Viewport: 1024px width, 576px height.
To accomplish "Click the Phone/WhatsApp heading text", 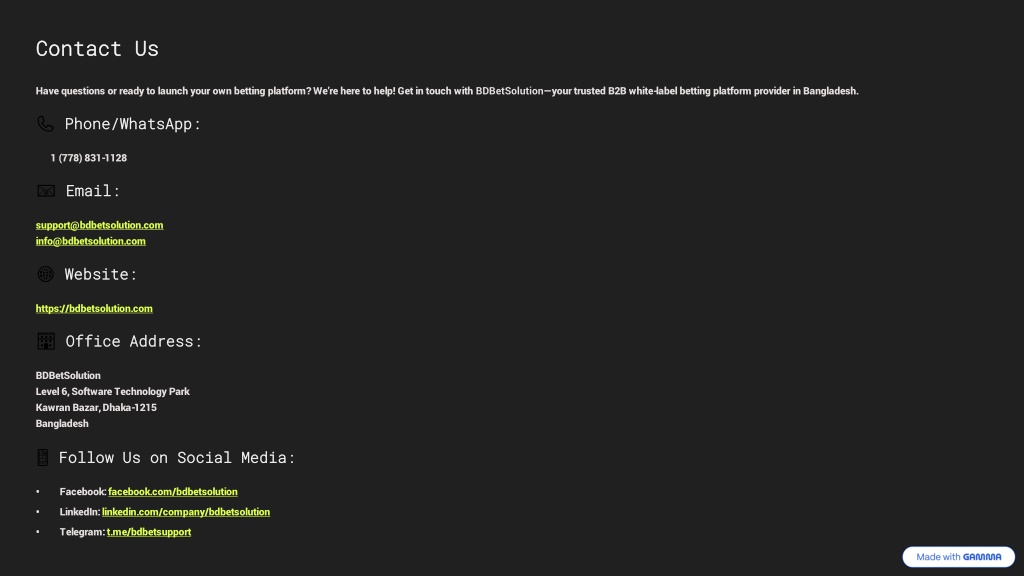I will (133, 123).
